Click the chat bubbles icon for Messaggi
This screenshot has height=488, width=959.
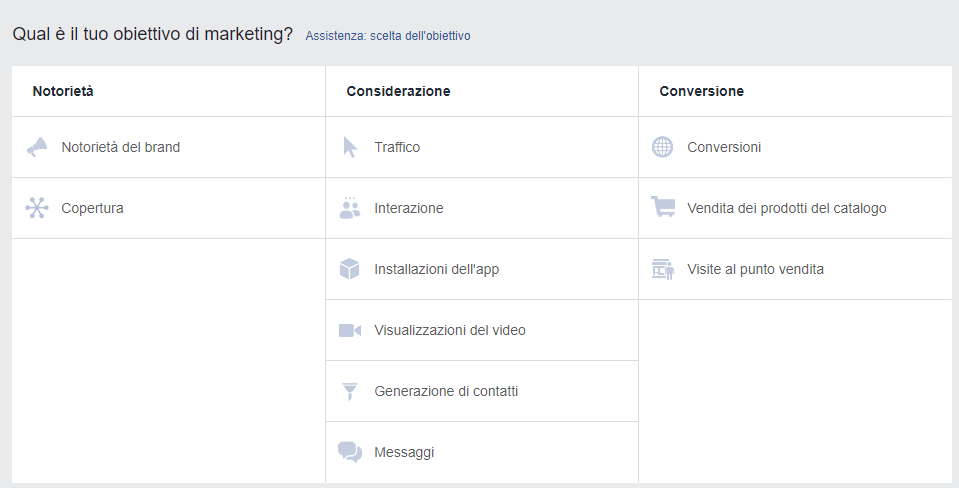coord(349,452)
